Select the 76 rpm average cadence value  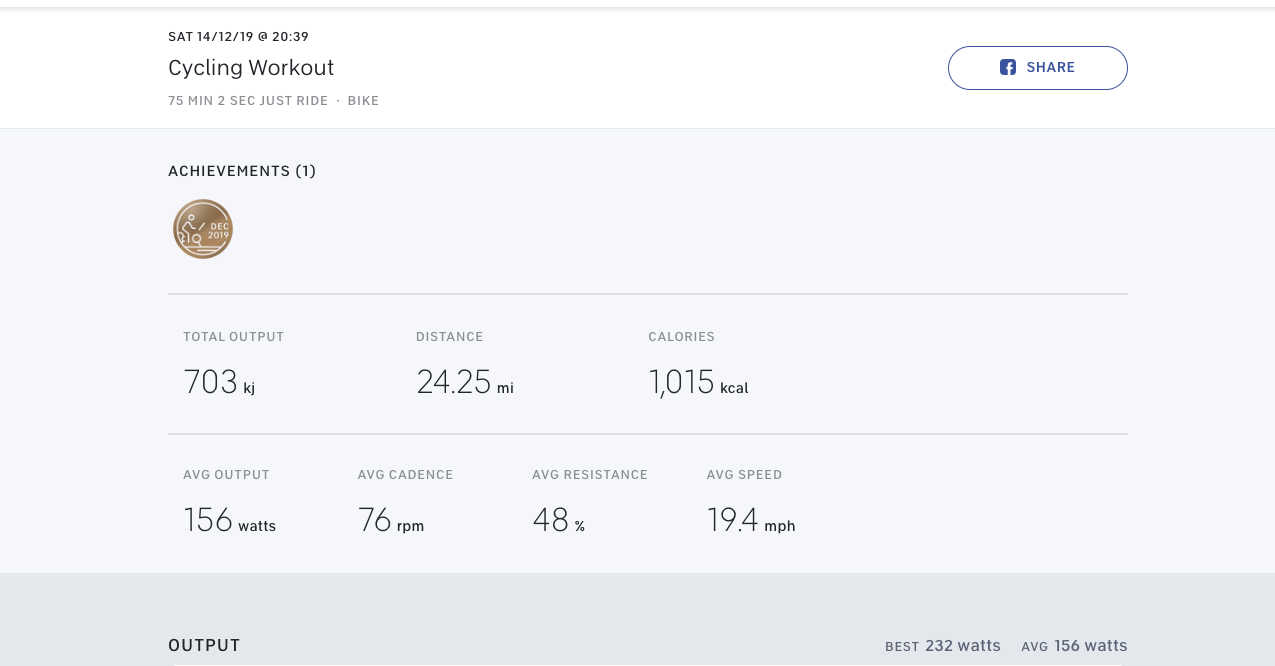390,521
